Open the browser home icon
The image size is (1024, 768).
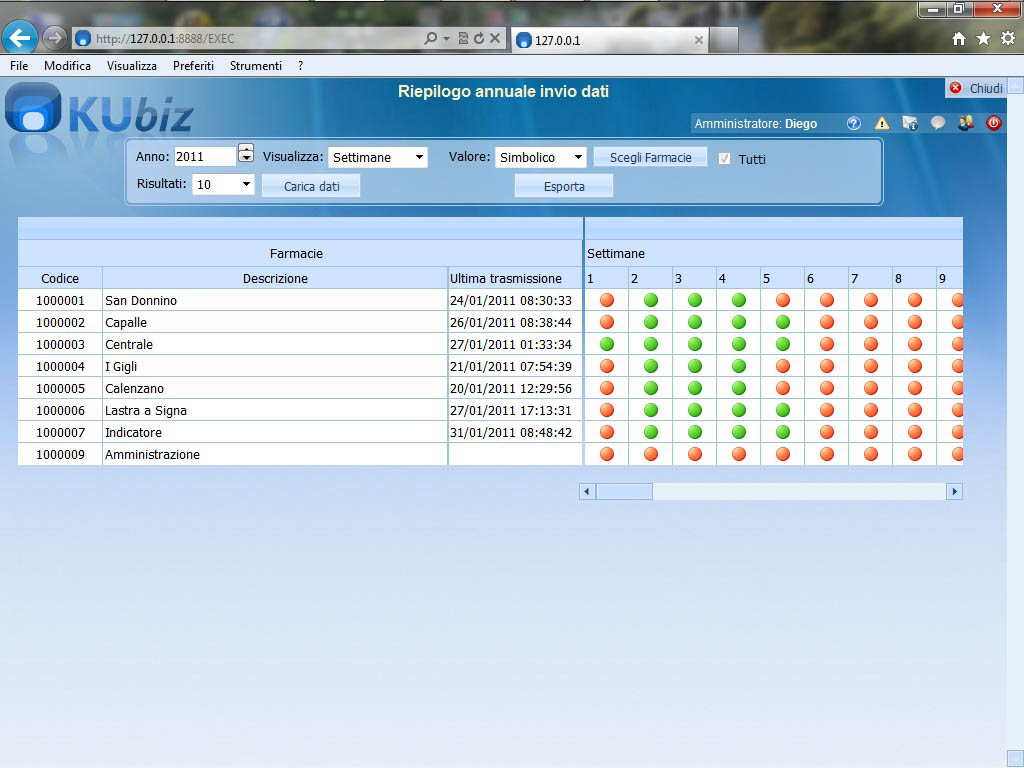tap(958, 39)
